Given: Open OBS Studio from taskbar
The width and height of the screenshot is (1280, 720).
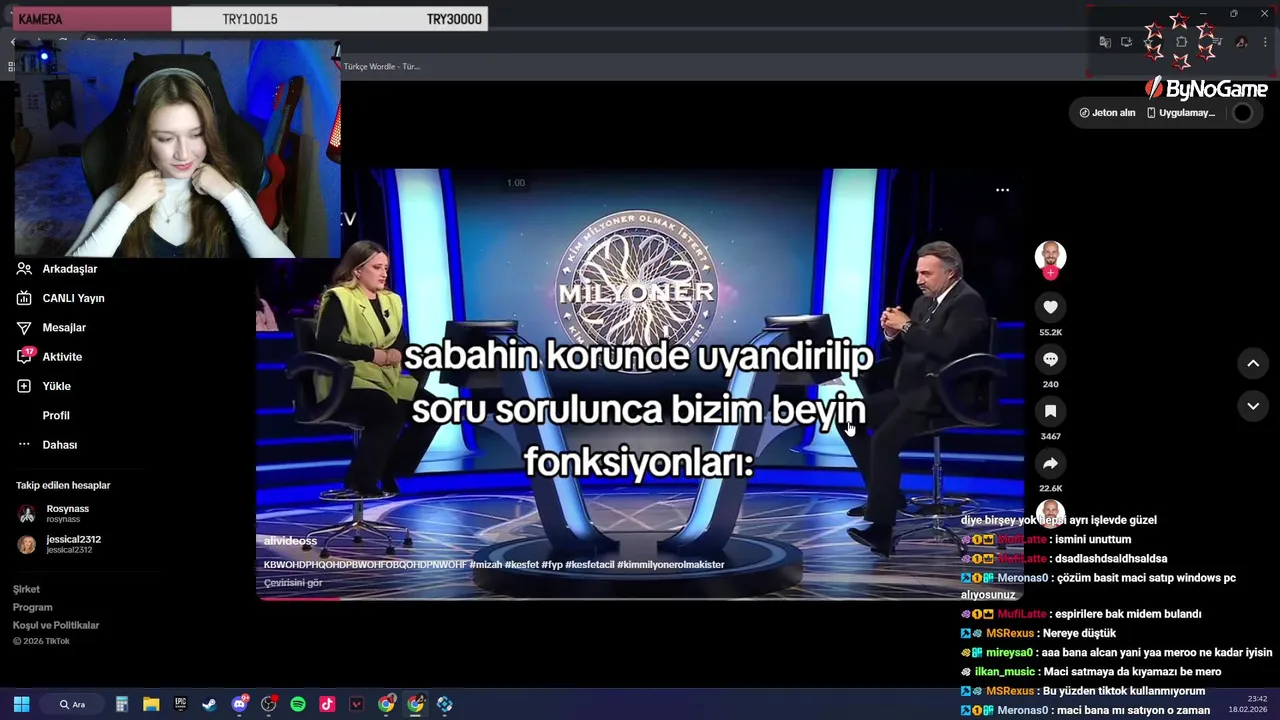Looking at the screenshot, I should [x=268, y=704].
